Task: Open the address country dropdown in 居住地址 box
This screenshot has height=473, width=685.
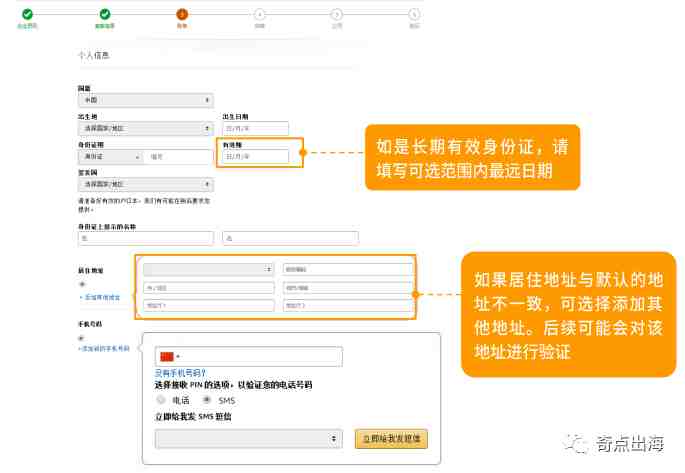Action: click(x=208, y=269)
